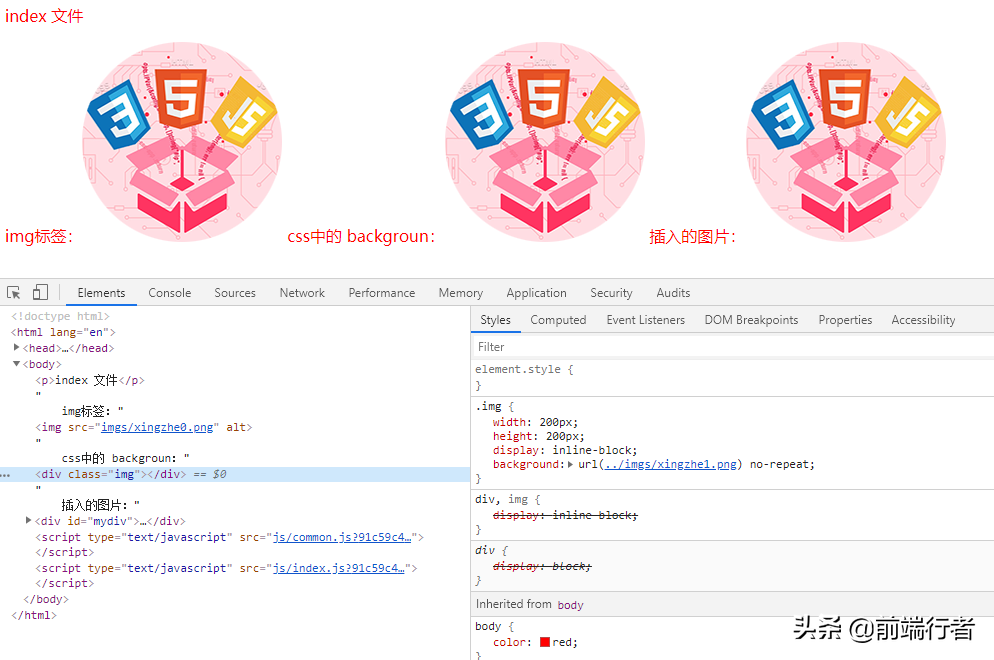
Task: Select the div class="img" DOM node
Action: point(235,474)
